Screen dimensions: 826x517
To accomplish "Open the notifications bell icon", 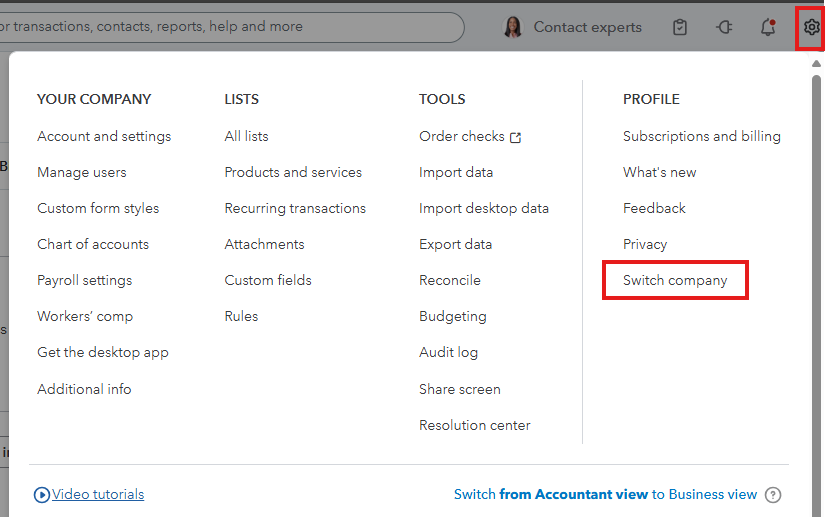I will (x=768, y=27).
